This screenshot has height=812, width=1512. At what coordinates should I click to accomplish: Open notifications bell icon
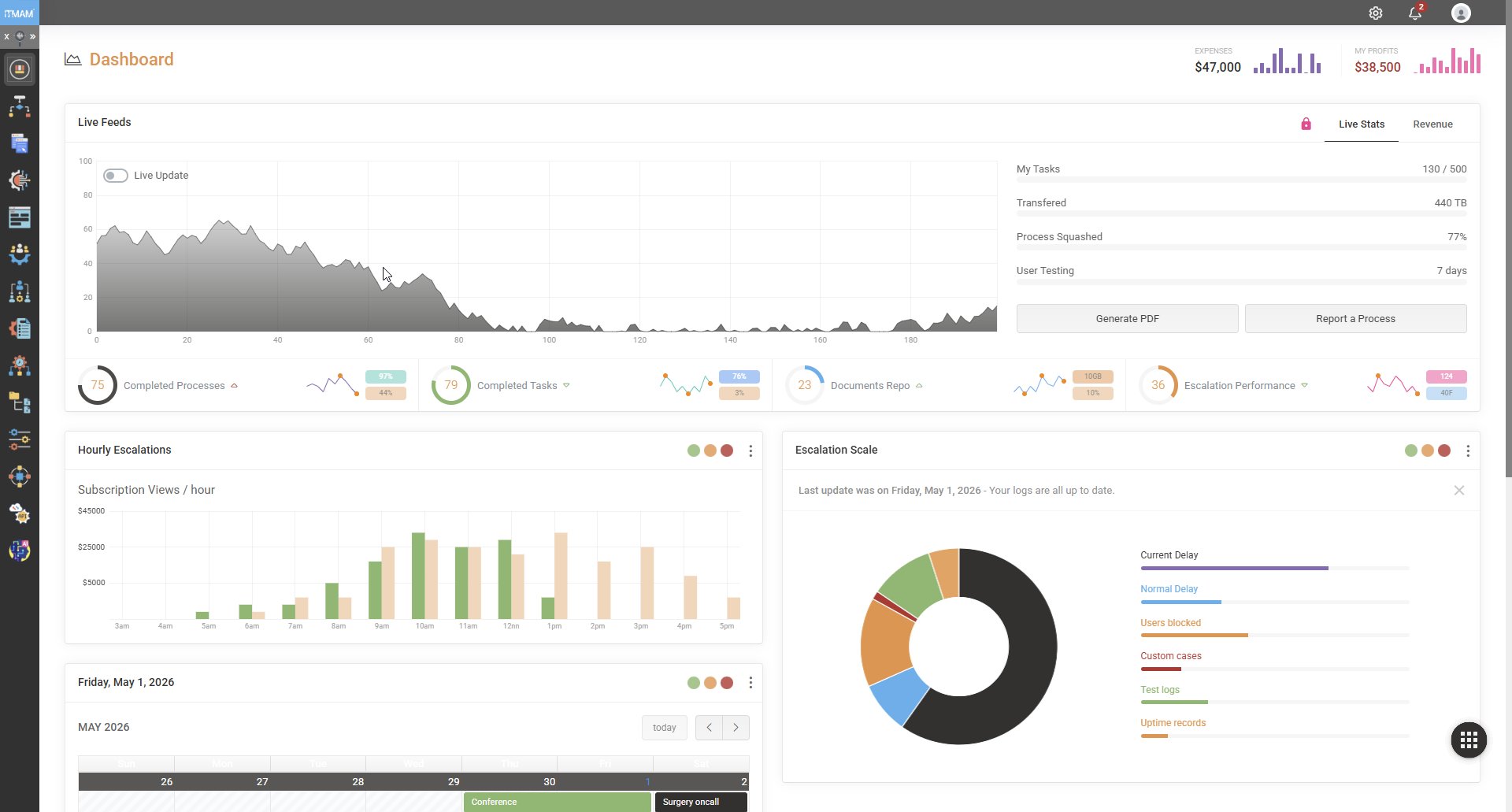[x=1415, y=13]
